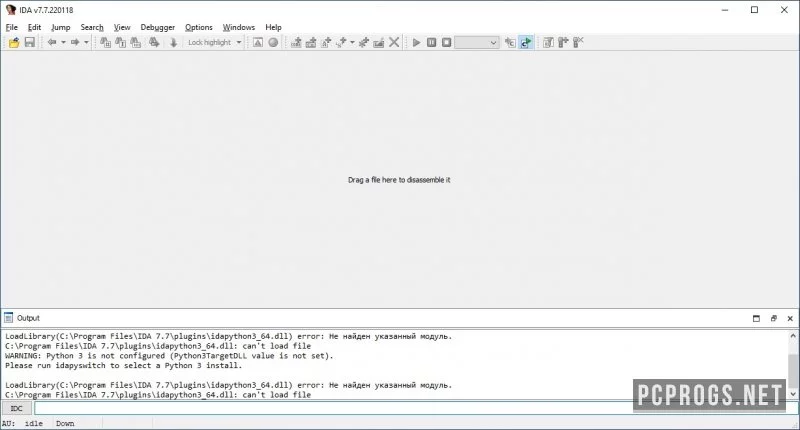The width and height of the screenshot is (800, 430).
Task: Click 'Please run idapyswitch' output line
Action: [x=123, y=365]
